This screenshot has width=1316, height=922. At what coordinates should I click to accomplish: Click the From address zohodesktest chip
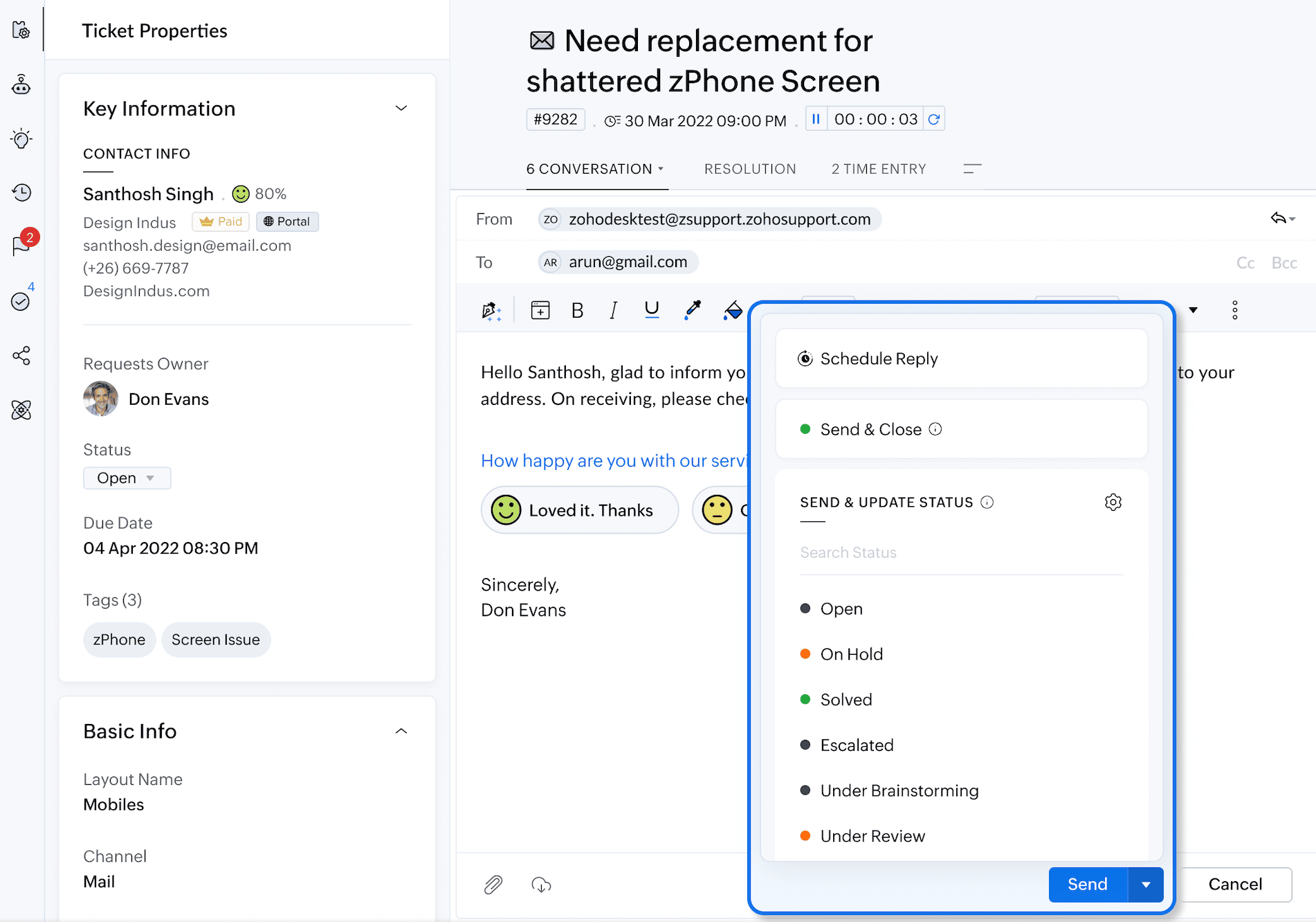(710, 219)
